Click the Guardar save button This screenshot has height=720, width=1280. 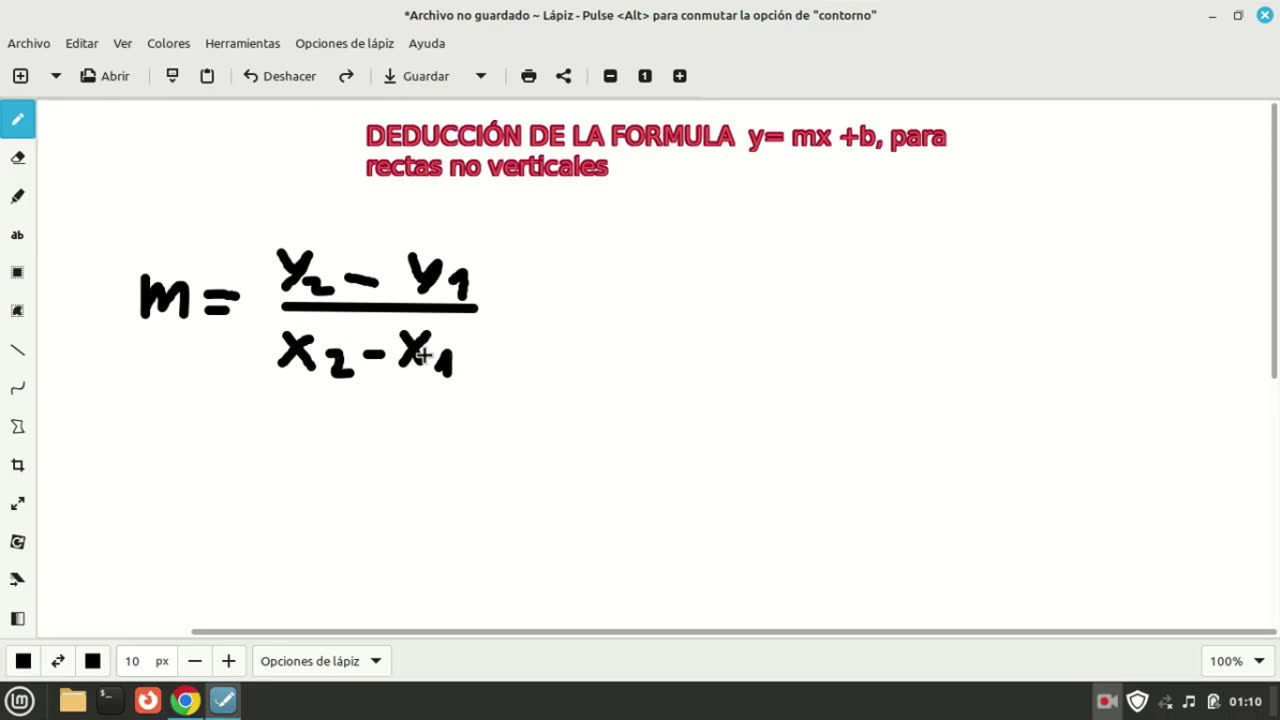click(416, 76)
